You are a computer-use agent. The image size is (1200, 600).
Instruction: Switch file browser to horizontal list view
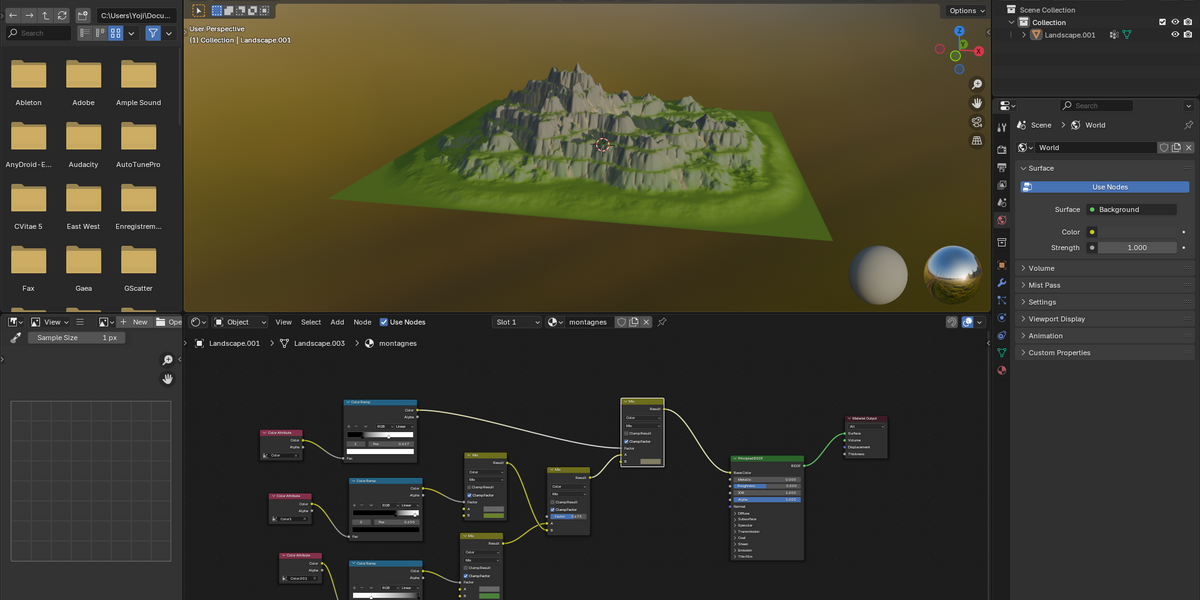click(100, 33)
